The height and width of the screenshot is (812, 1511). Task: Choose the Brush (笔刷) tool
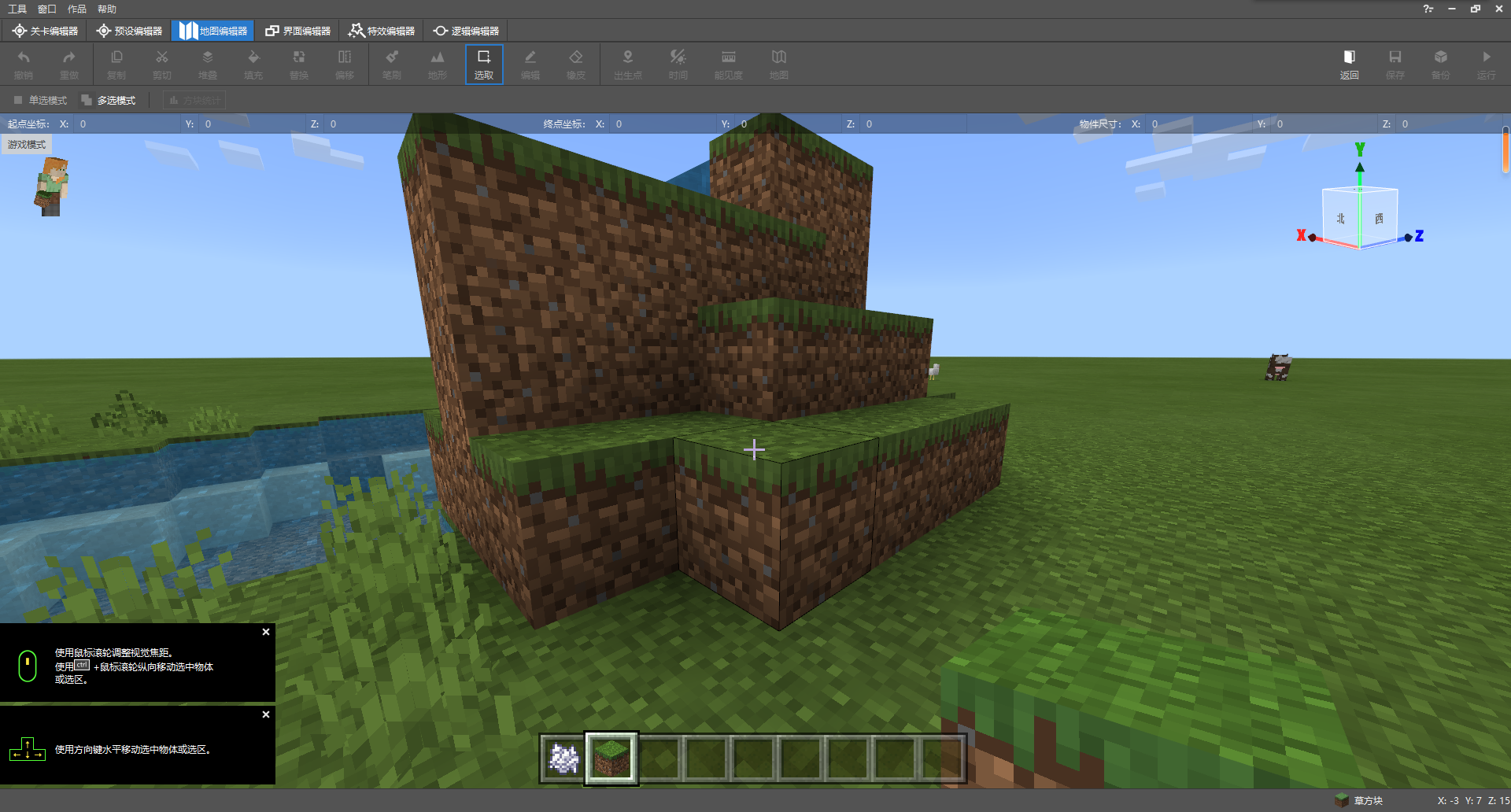392,64
